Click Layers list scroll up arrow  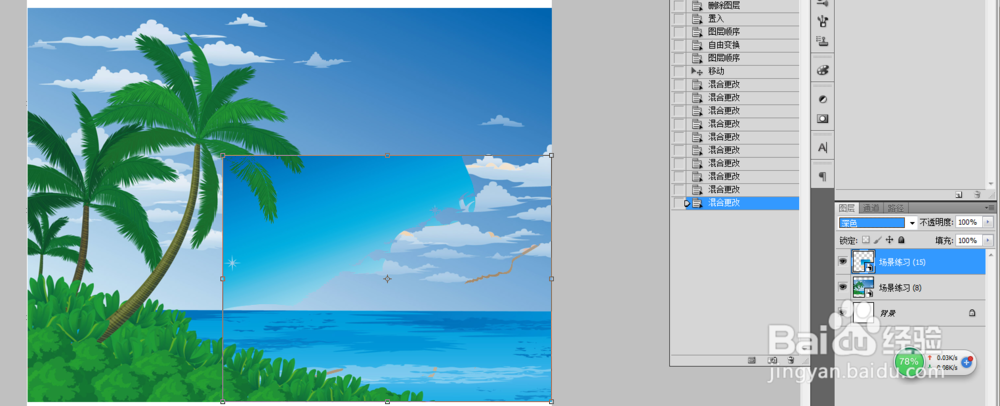(x=989, y=253)
